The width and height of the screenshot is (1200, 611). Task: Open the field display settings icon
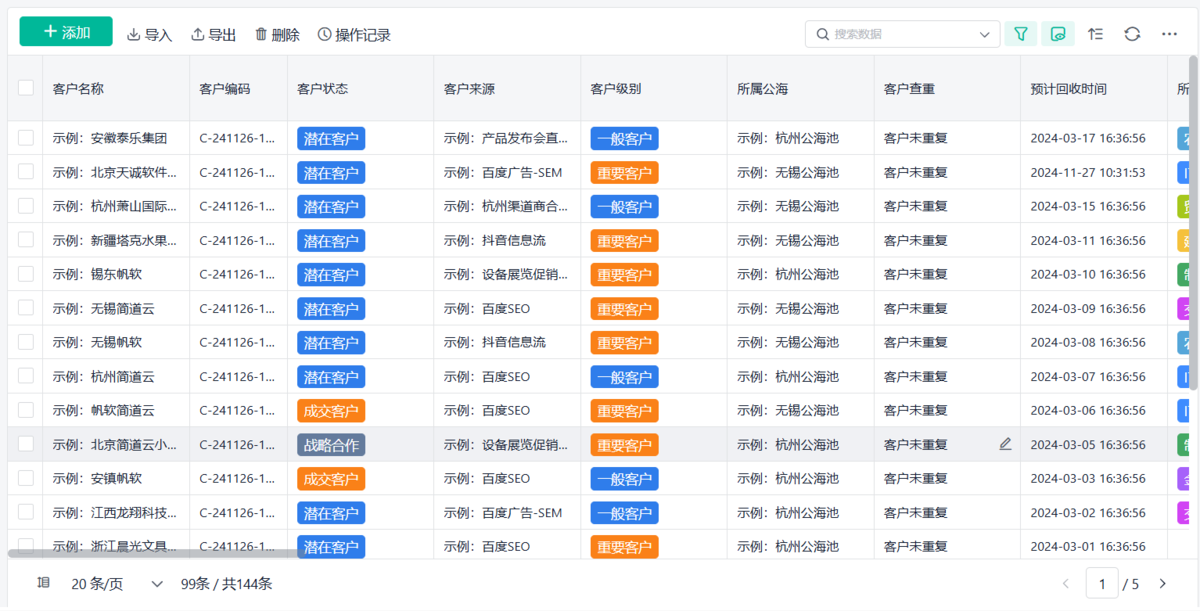click(1058, 34)
